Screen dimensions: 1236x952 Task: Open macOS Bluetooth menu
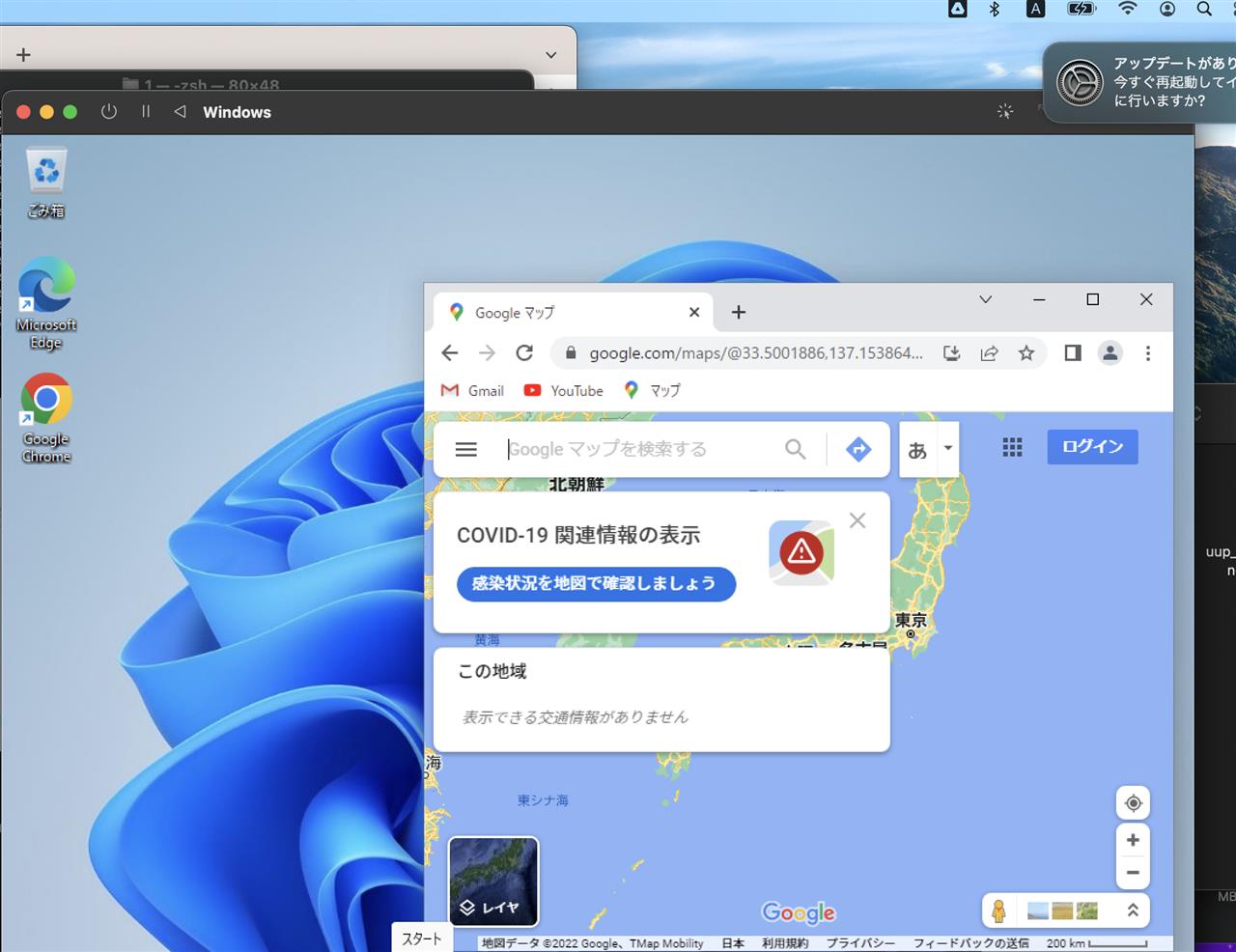[995, 9]
